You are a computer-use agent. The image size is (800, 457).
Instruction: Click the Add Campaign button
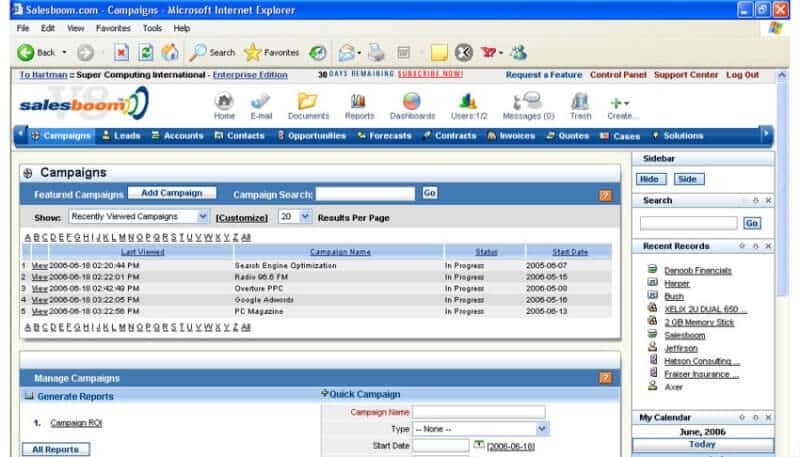(172, 193)
